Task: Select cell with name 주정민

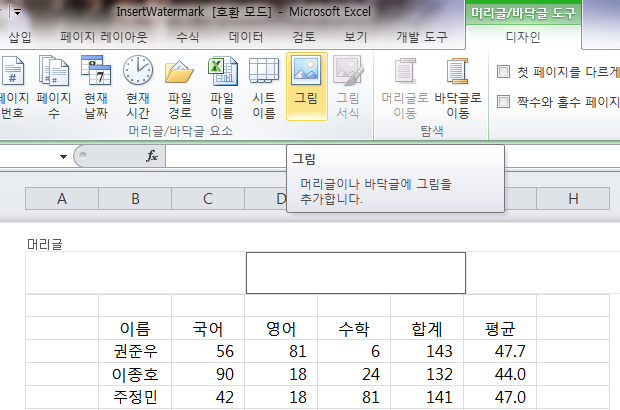Action: (x=135, y=397)
